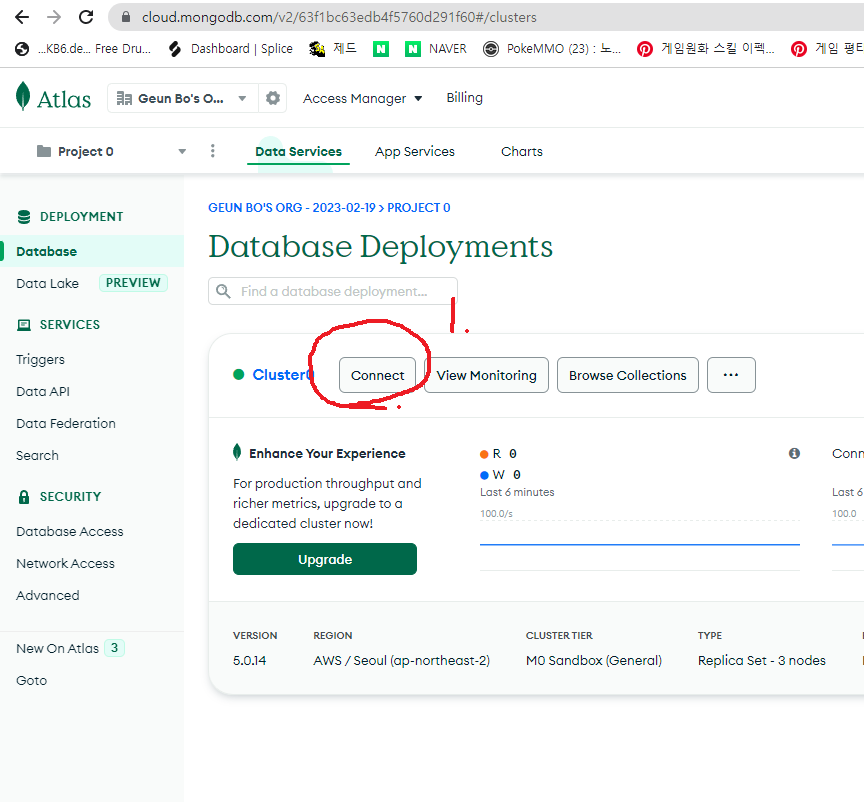Click the PREVIEW badge next to Data Lake
864x802 pixels.
tap(133, 283)
